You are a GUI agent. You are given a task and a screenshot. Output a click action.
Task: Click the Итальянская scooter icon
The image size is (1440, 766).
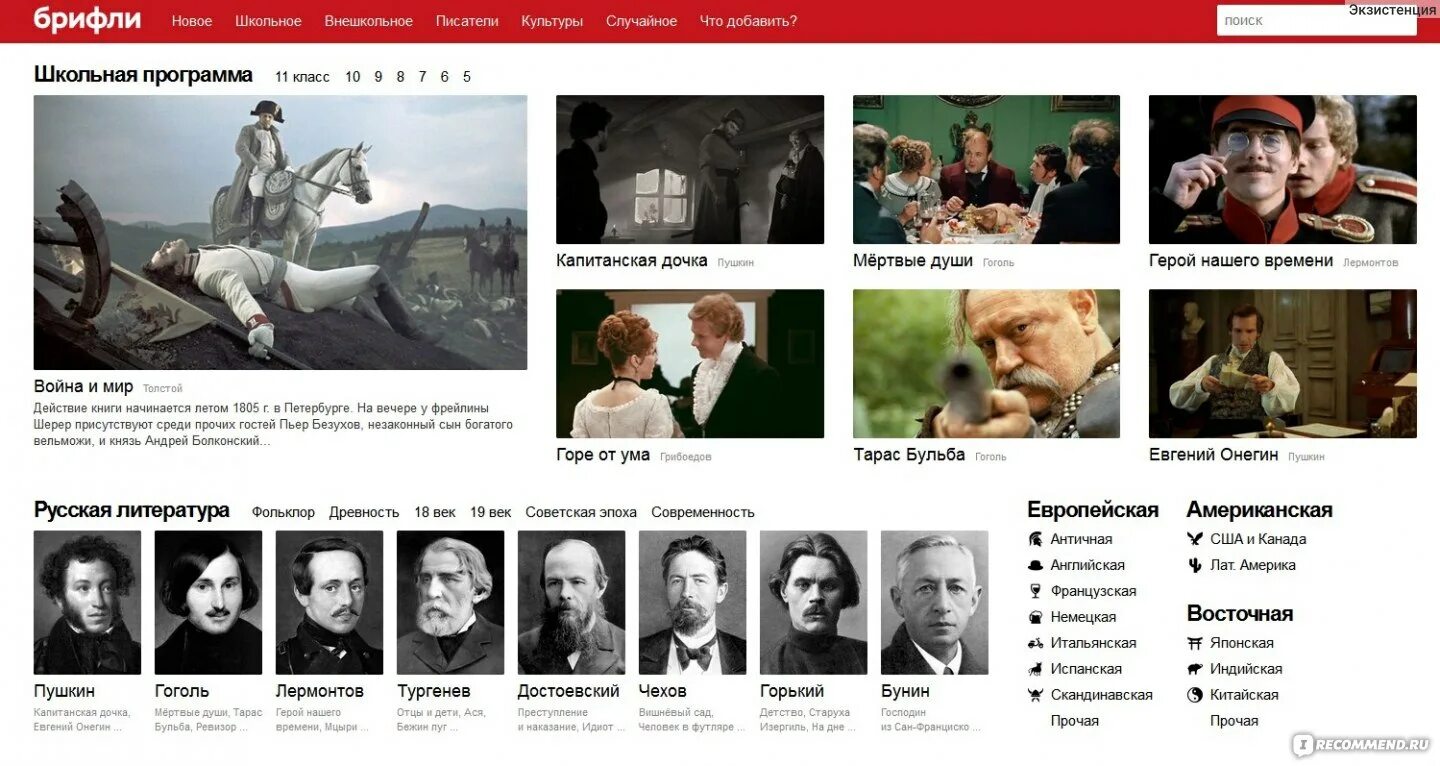pyautogui.click(x=1035, y=643)
